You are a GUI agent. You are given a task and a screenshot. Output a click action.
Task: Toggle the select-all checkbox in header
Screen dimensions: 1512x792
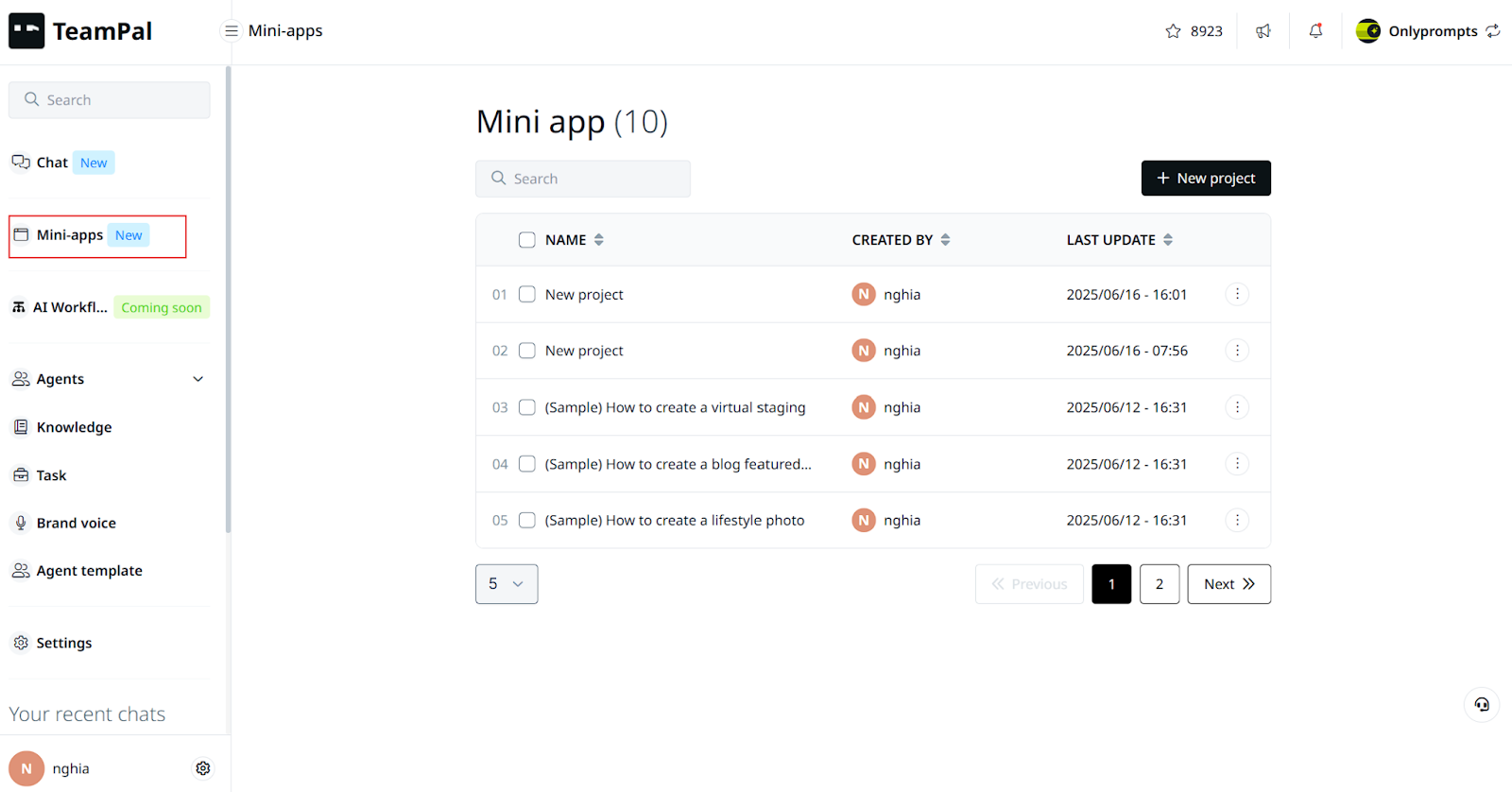click(527, 240)
